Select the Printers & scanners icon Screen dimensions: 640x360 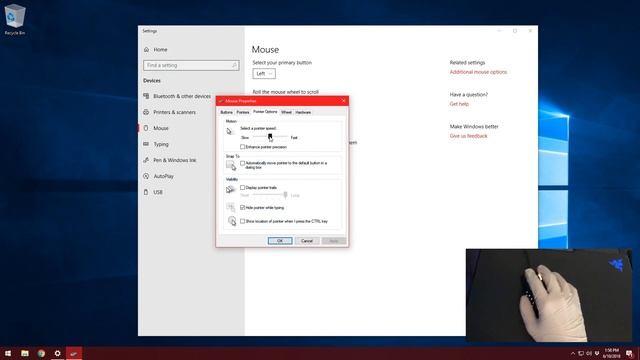point(146,112)
